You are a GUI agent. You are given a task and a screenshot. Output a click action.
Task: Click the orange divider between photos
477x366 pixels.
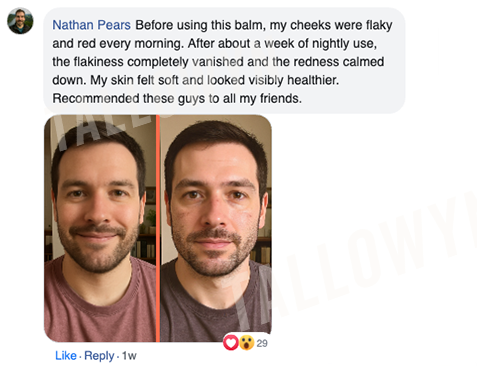click(158, 228)
